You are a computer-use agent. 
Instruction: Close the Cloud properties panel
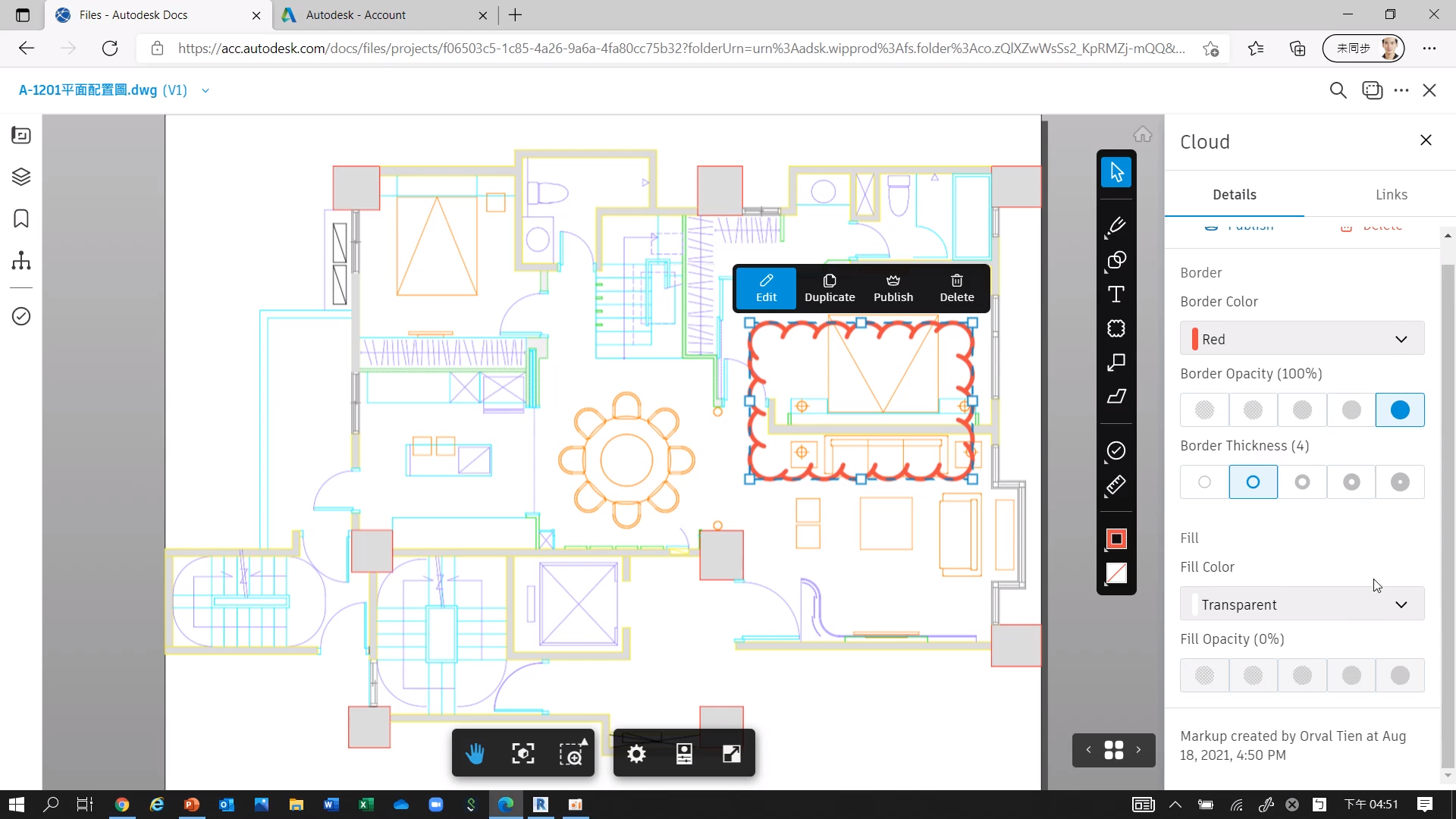click(1426, 140)
